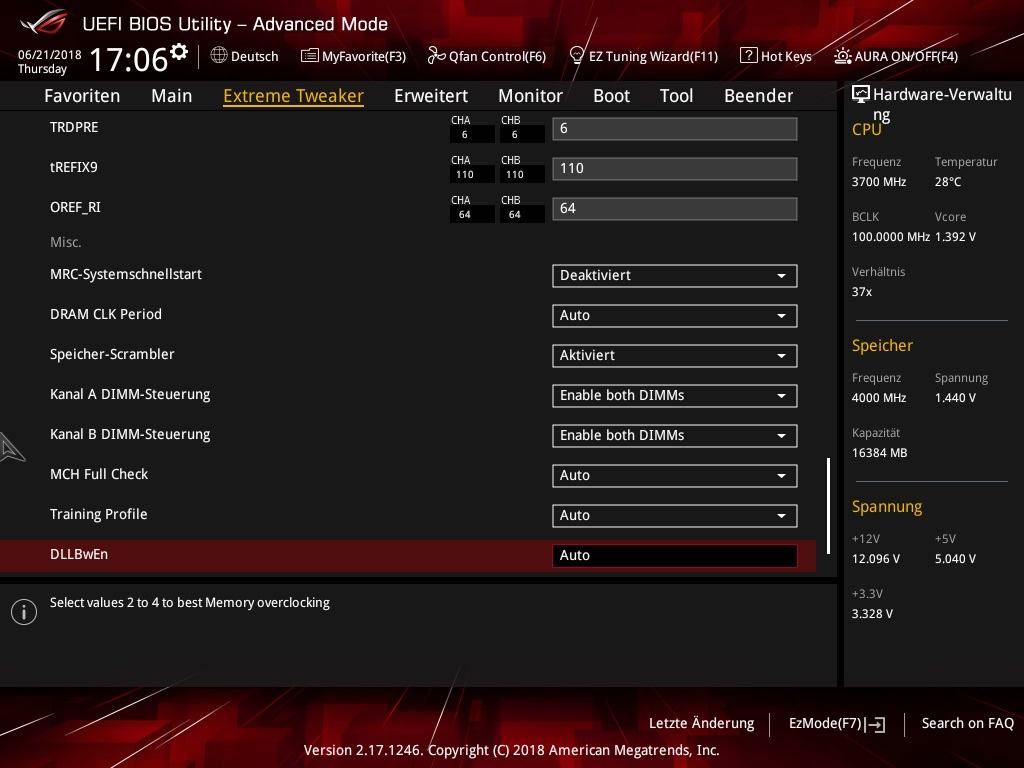The image size is (1024, 768).
Task: Change language via Deutsch label
Action: click(x=255, y=56)
